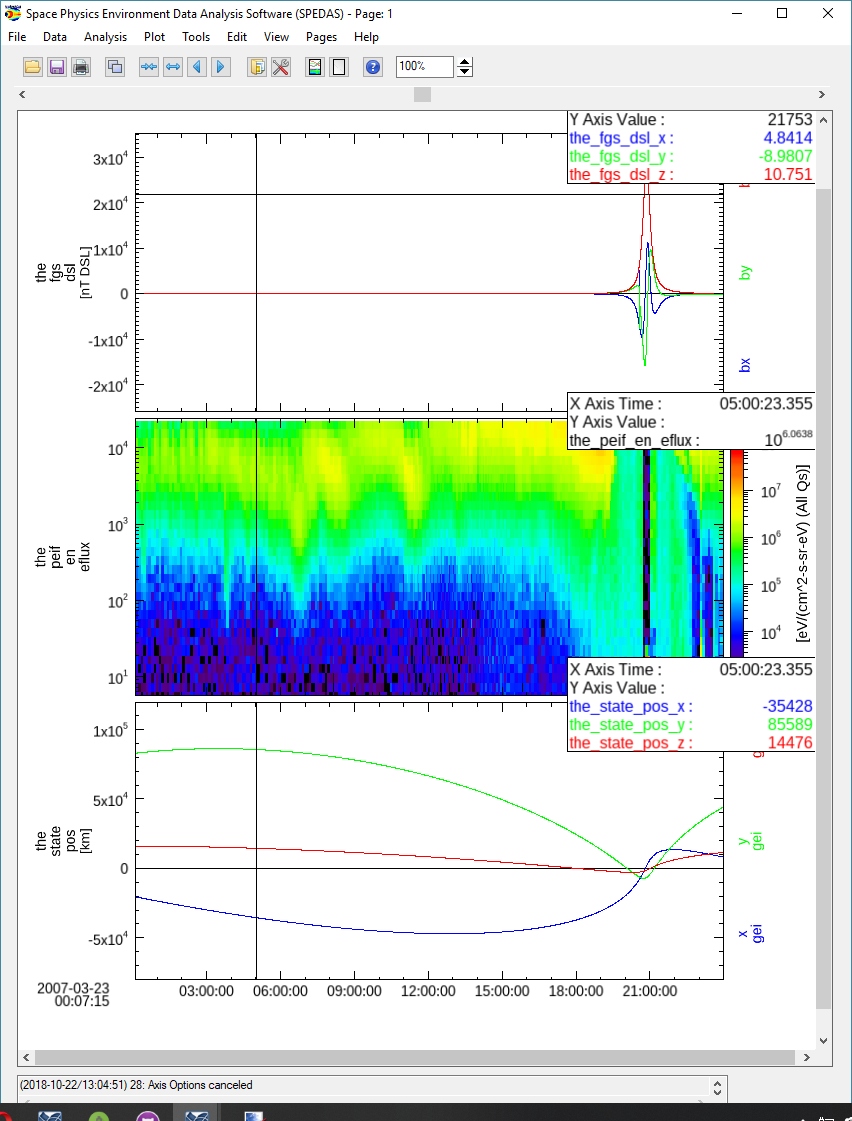The height and width of the screenshot is (1121, 852).
Task: Click the outward double-arrow time-range icon
Action: coord(173,67)
